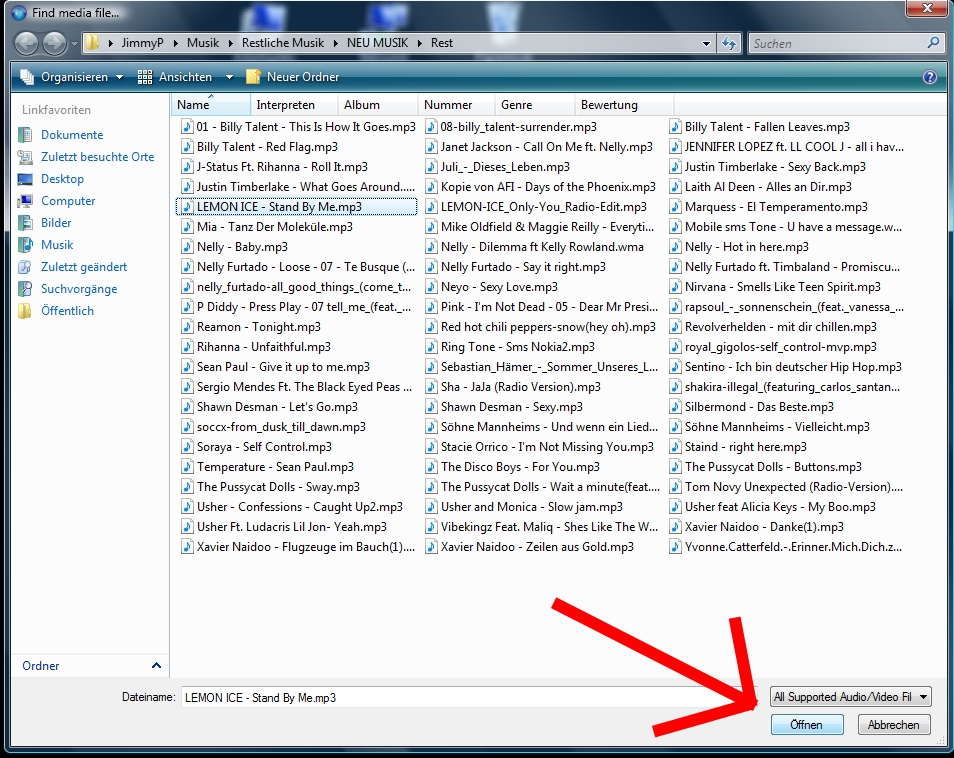Sort files by the Nummer column header
The width and height of the screenshot is (954, 758).
456,105
